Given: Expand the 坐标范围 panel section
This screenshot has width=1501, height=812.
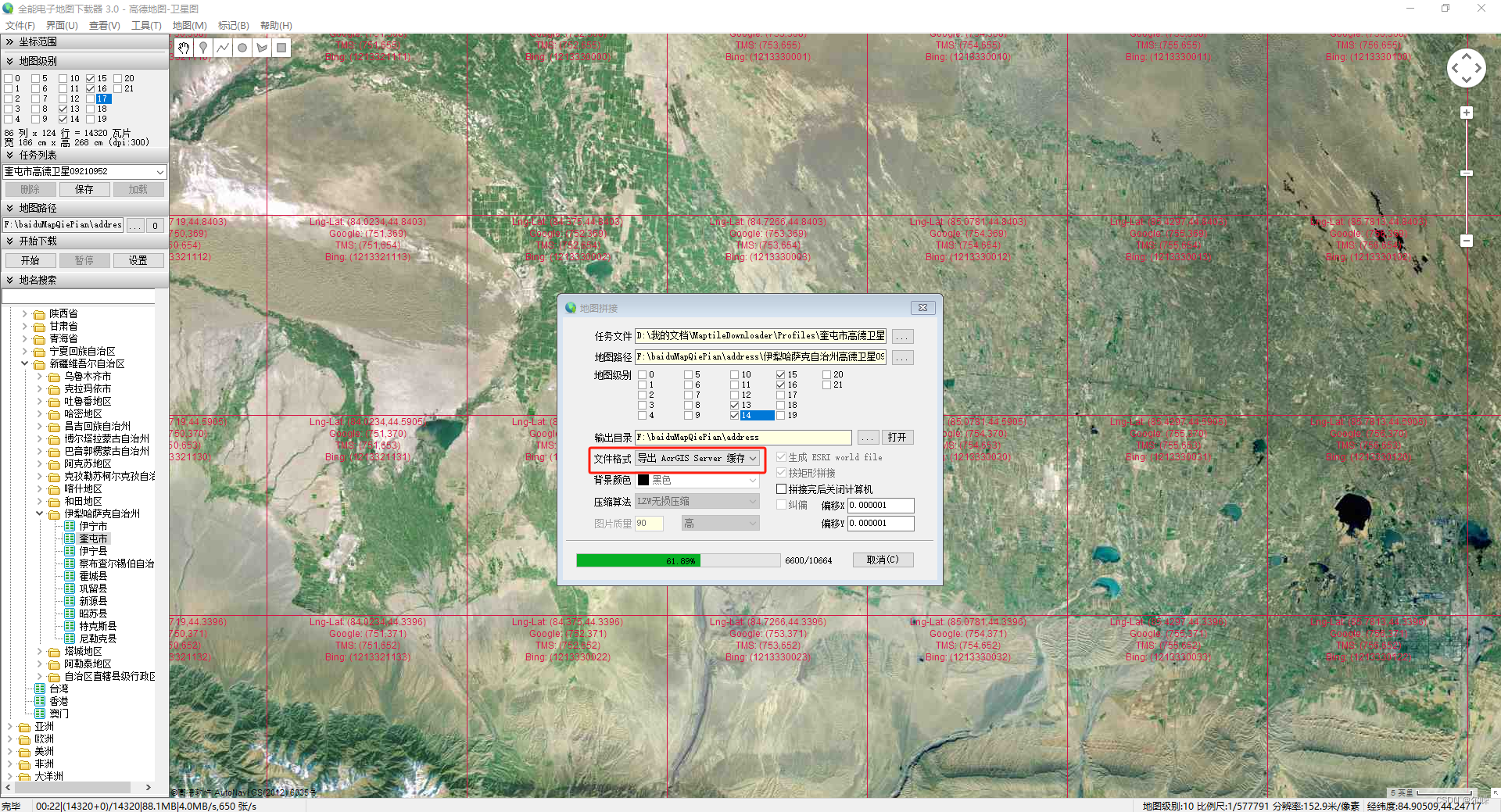Looking at the screenshot, I should (x=9, y=42).
